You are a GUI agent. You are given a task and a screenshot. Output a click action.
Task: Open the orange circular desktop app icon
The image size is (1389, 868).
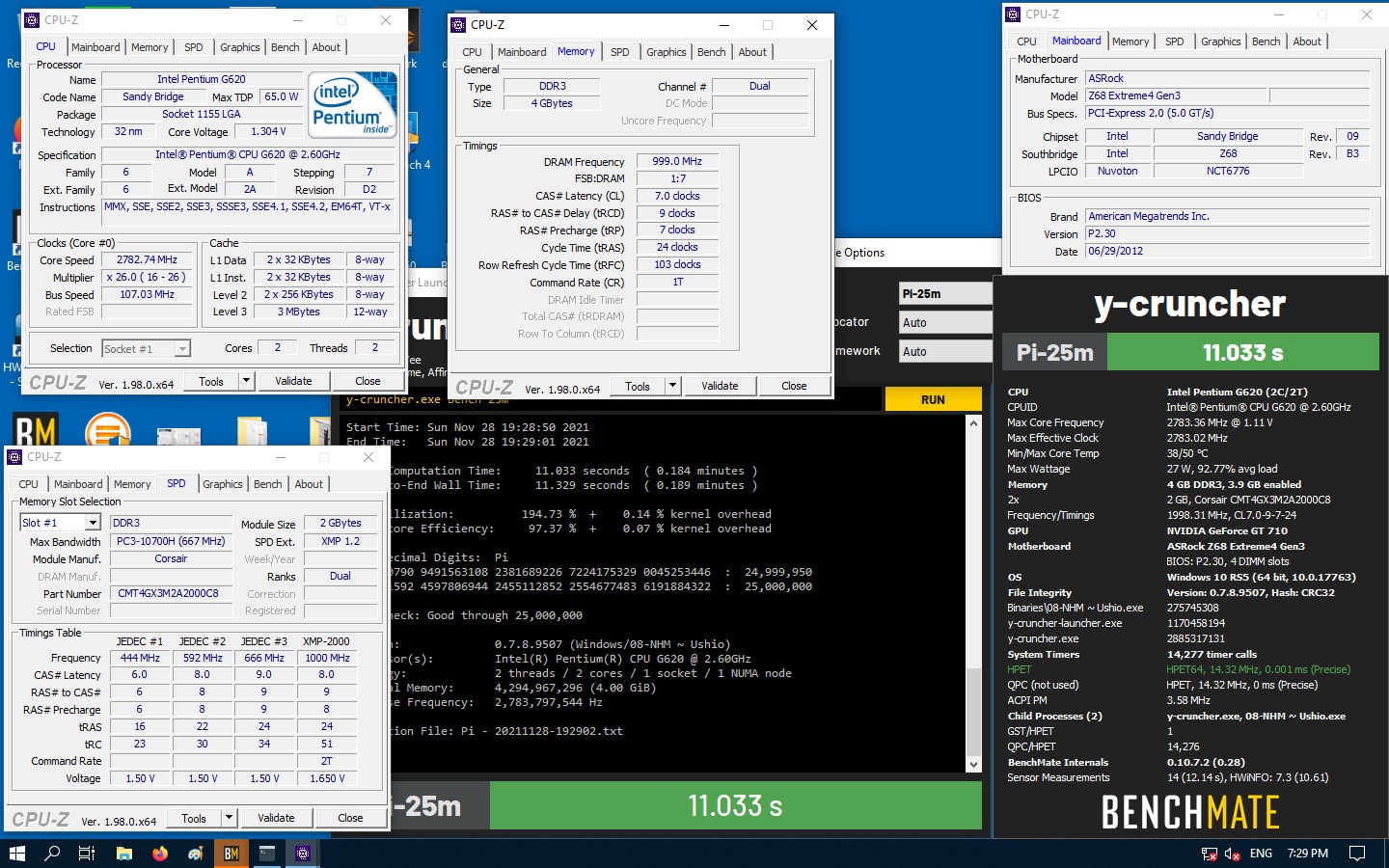pyautogui.click(x=107, y=431)
